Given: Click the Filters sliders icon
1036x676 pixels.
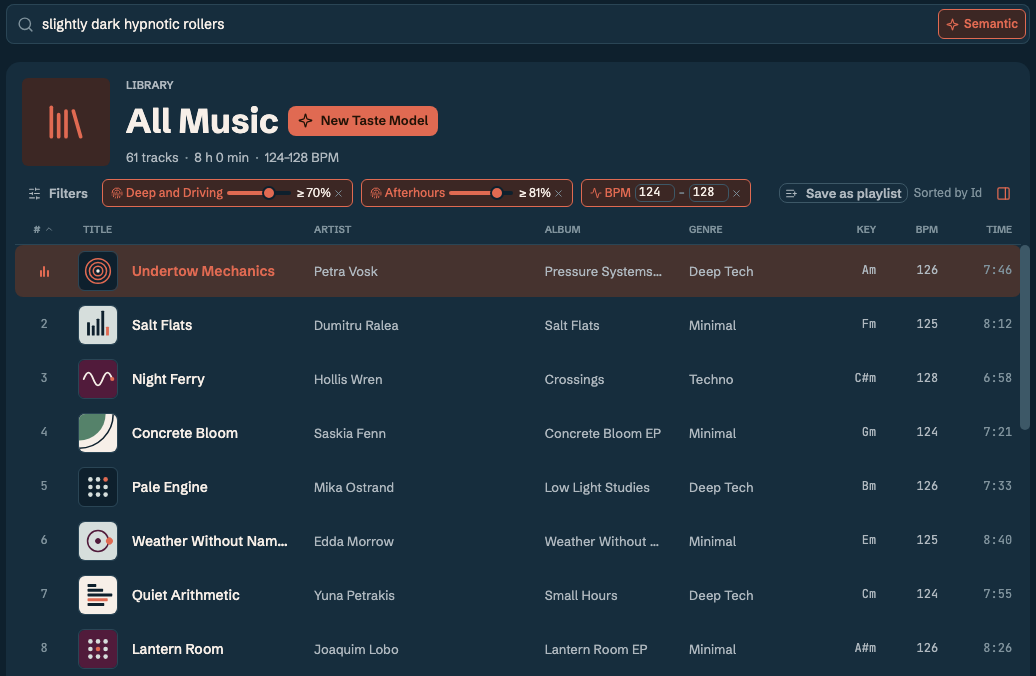Looking at the screenshot, I should pyautogui.click(x=34, y=194).
